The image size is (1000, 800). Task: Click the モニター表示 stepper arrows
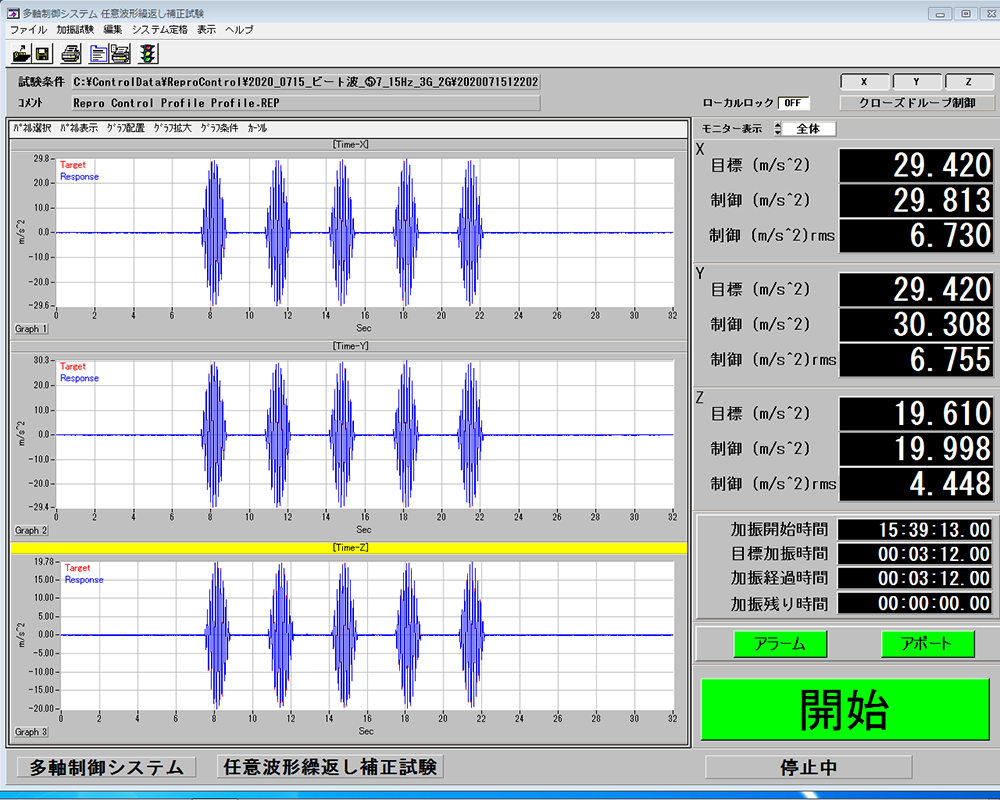(x=777, y=128)
